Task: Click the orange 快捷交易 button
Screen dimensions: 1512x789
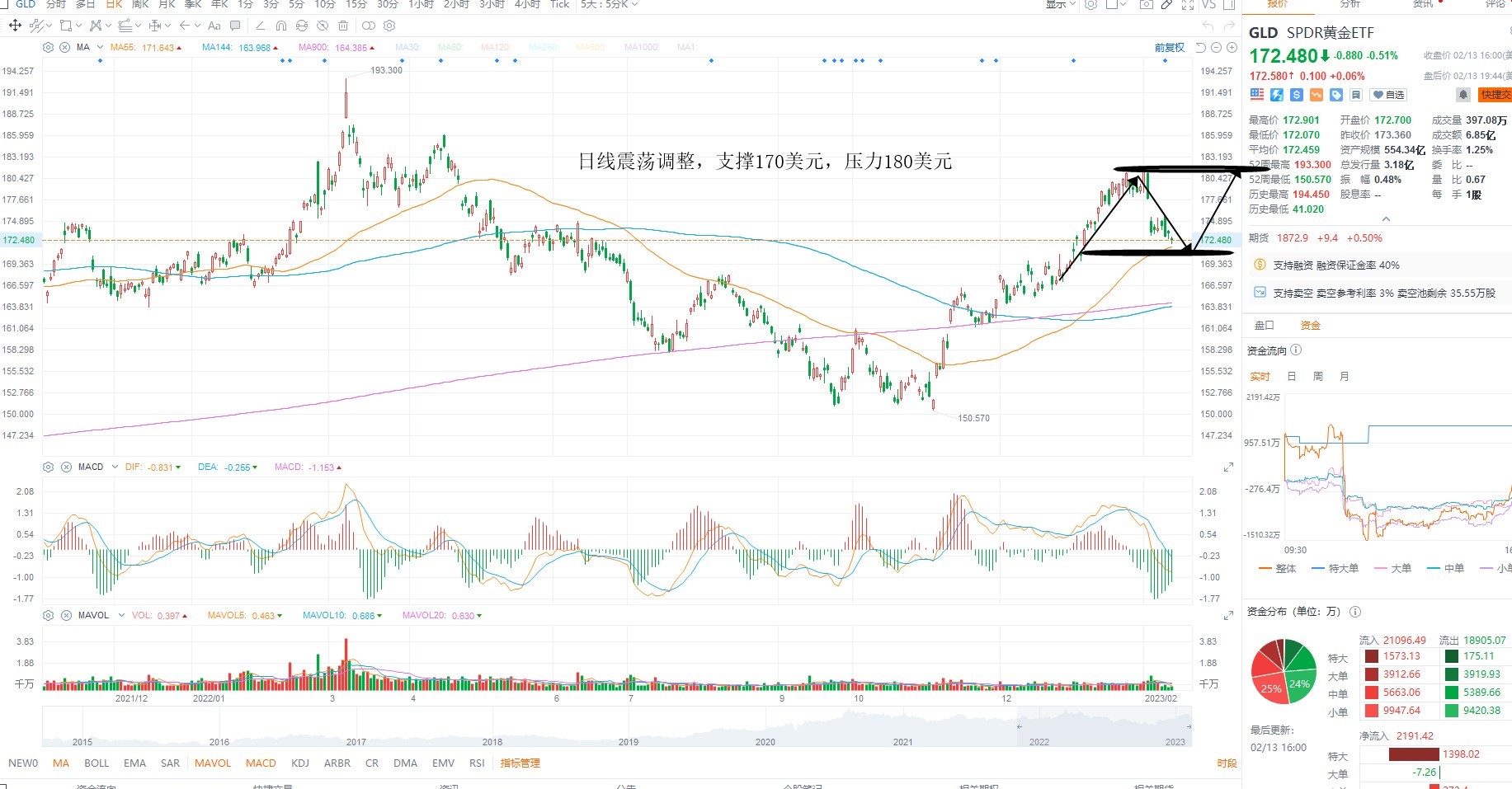Action: click(x=1495, y=95)
